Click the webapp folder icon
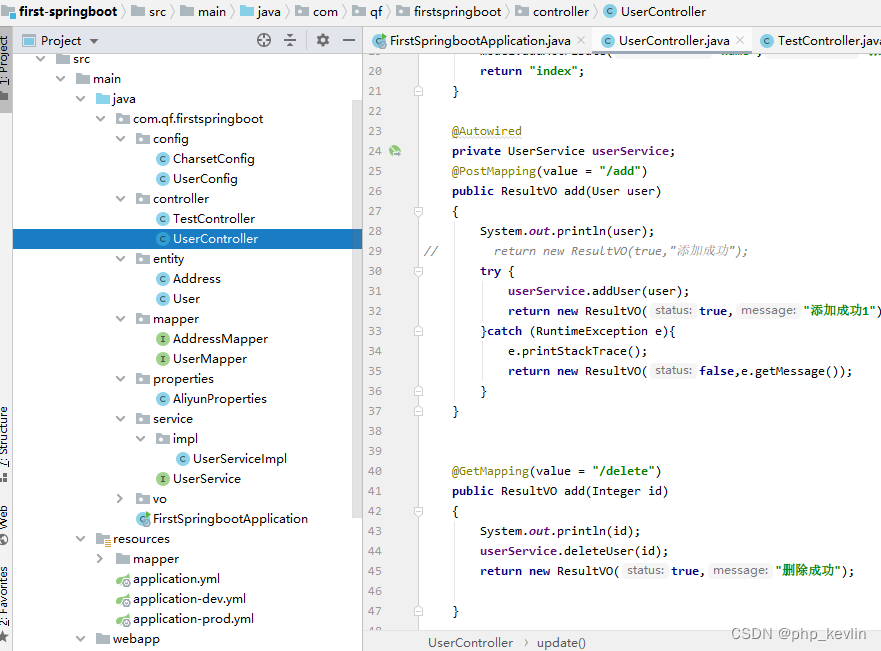 point(103,639)
